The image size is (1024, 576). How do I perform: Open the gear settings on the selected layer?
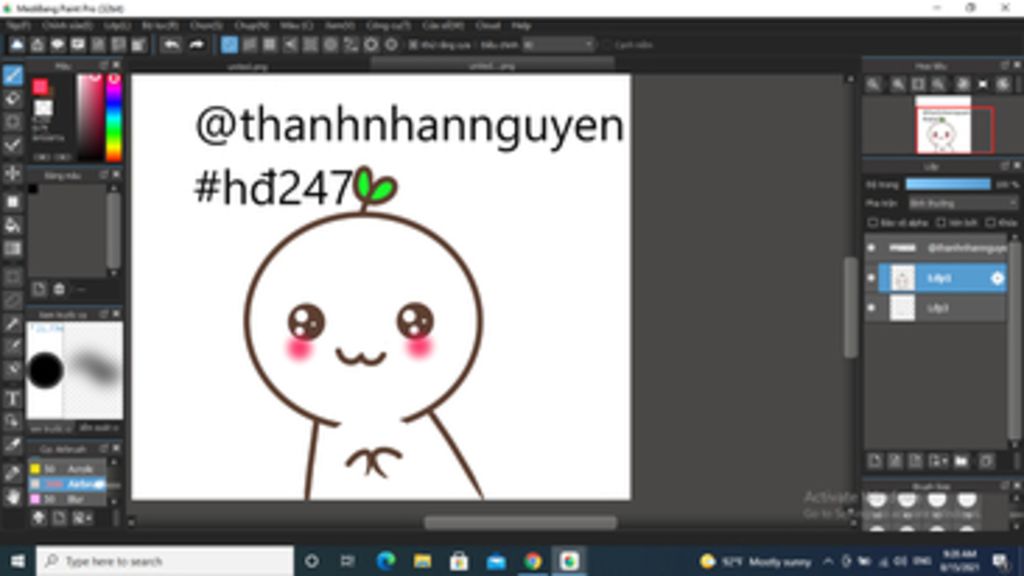tap(997, 278)
